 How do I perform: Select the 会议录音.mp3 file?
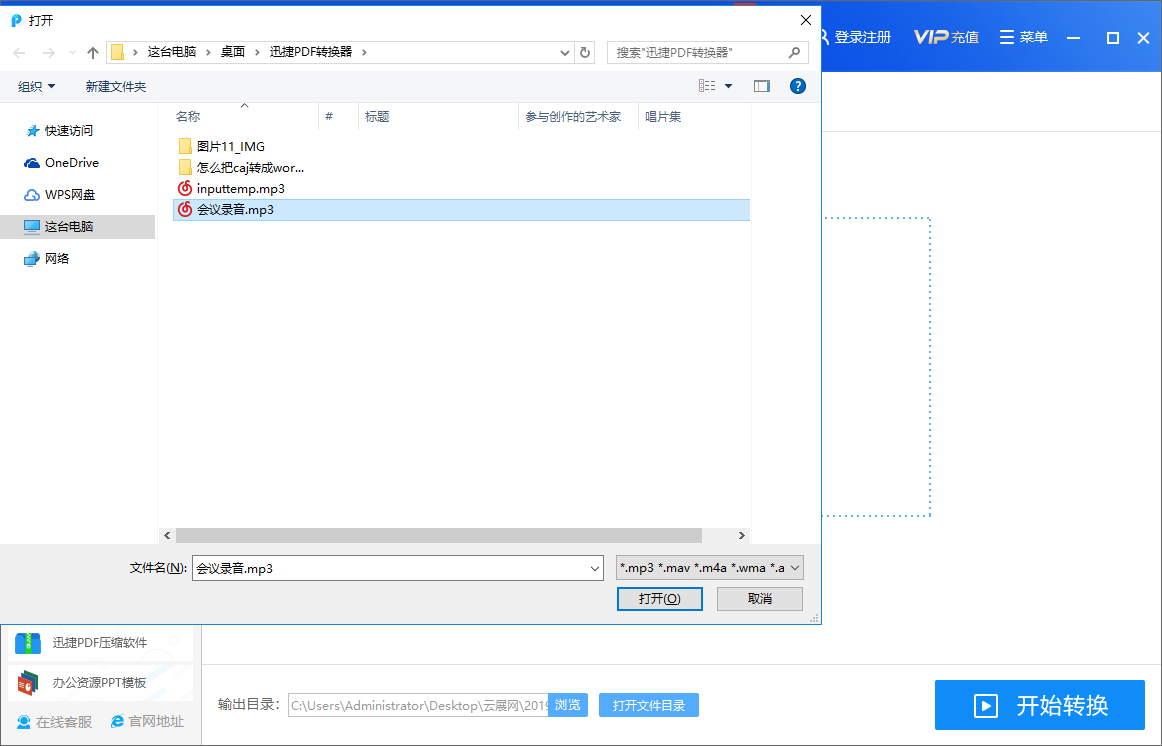pyautogui.click(x=461, y=210)
